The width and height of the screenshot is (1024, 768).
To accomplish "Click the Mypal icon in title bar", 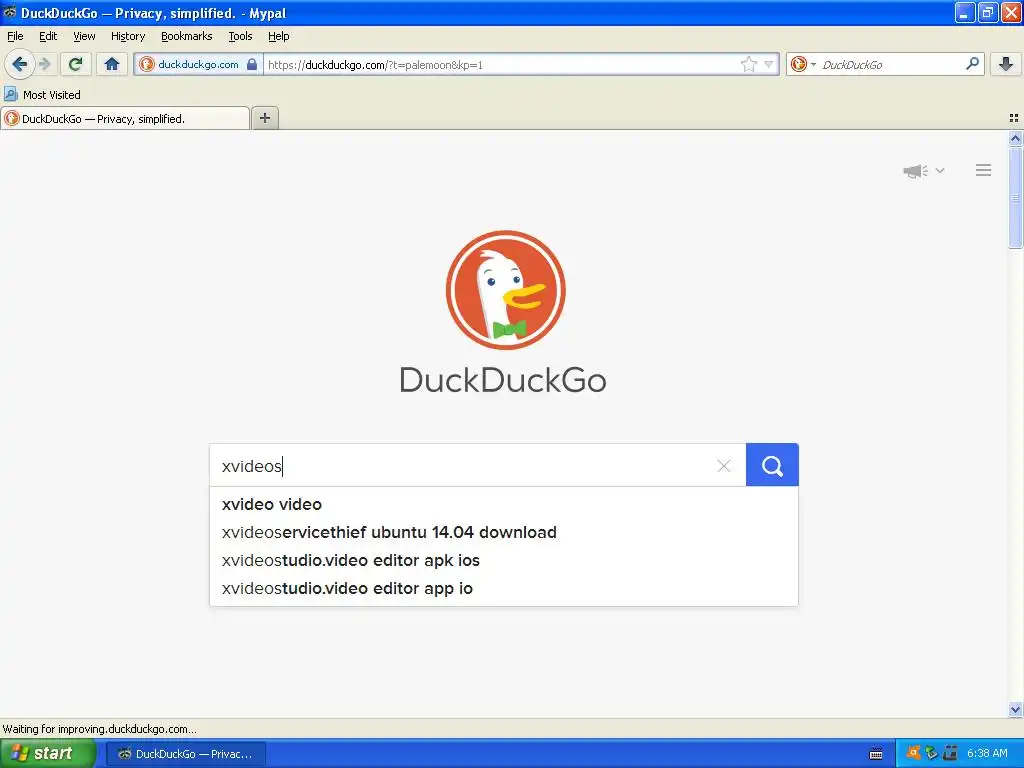I will coord(9,12).
